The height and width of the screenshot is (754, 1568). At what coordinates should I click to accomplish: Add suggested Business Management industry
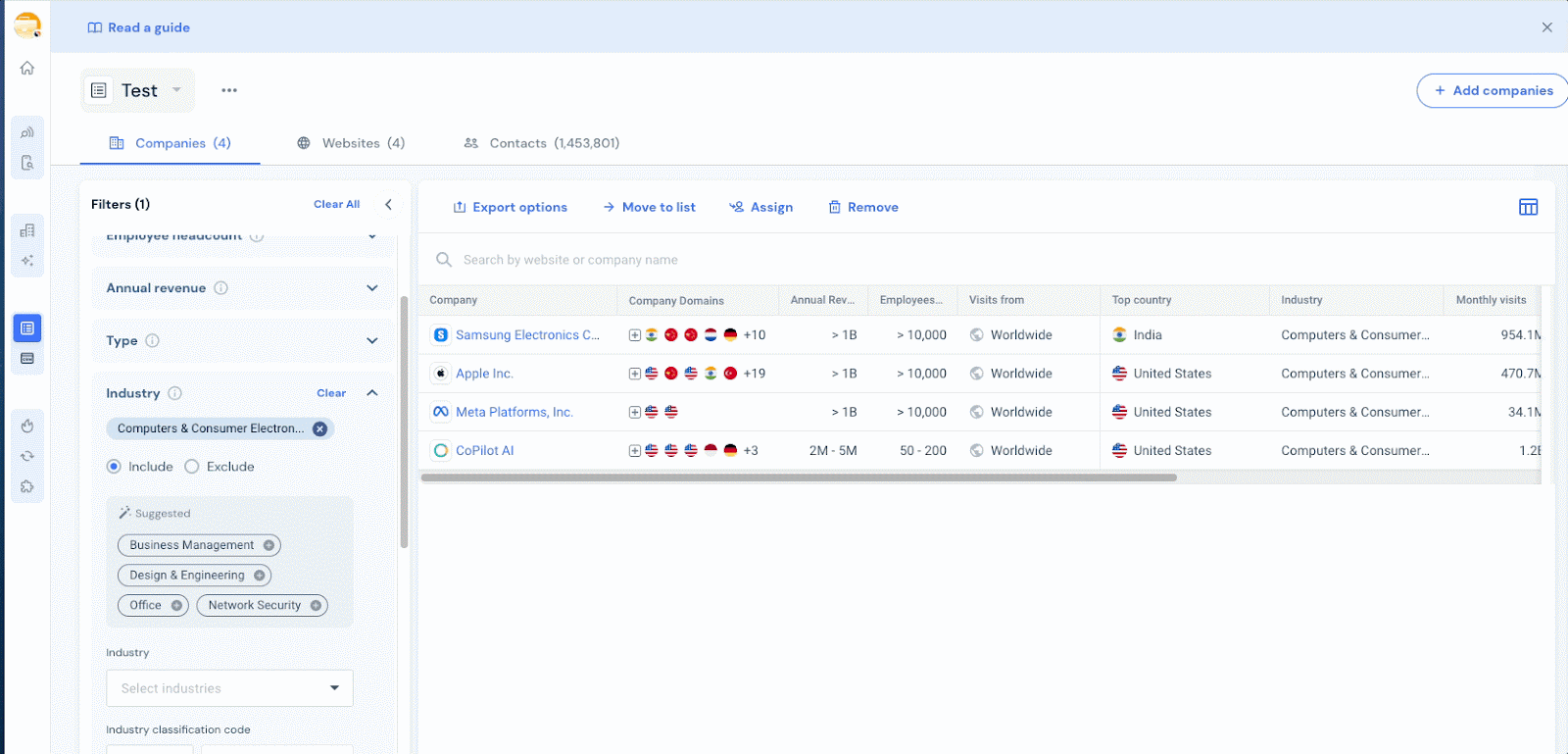[x=269, y=545]
